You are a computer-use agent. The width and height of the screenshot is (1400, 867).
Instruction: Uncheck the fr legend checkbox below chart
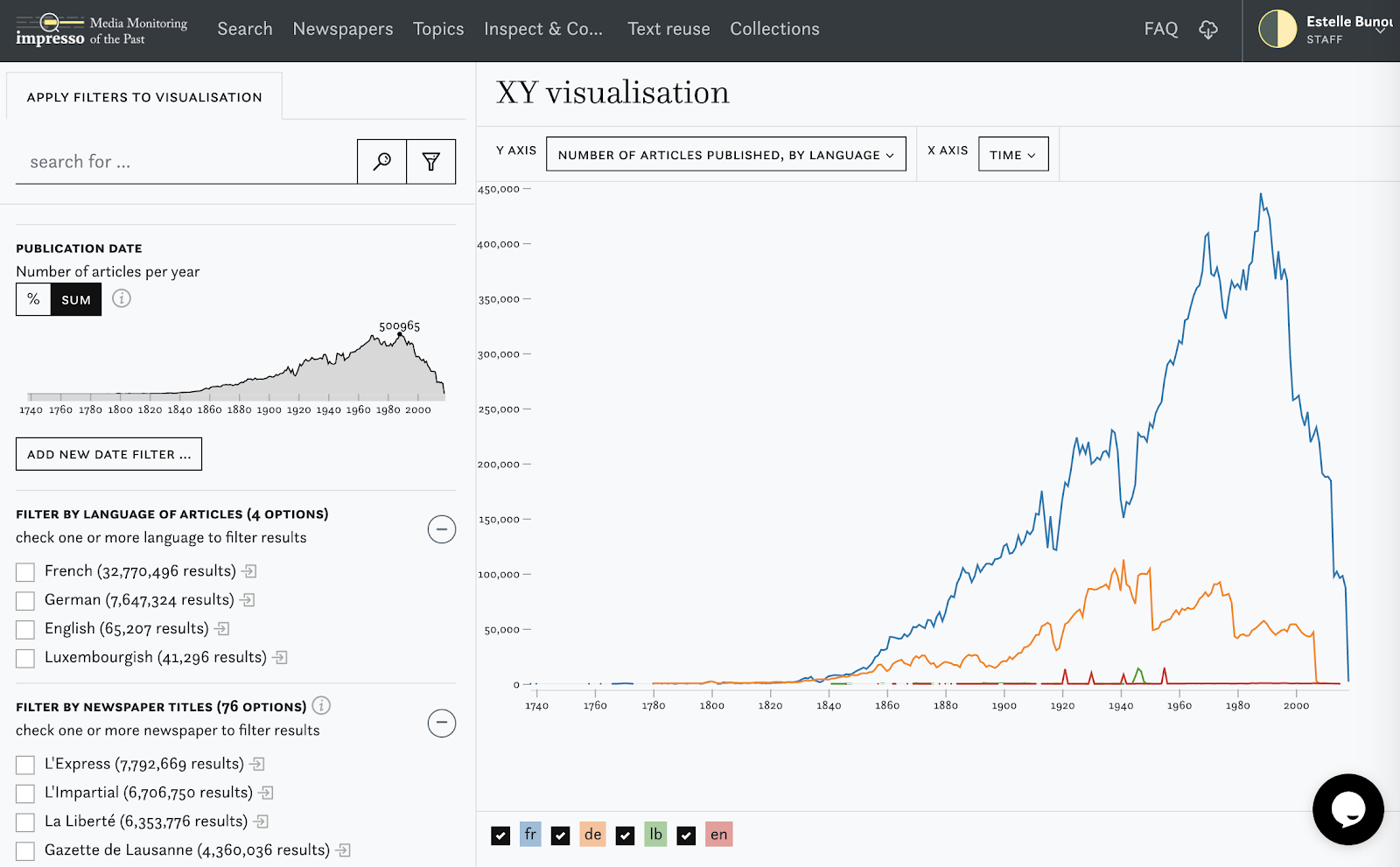pos(500,835)
